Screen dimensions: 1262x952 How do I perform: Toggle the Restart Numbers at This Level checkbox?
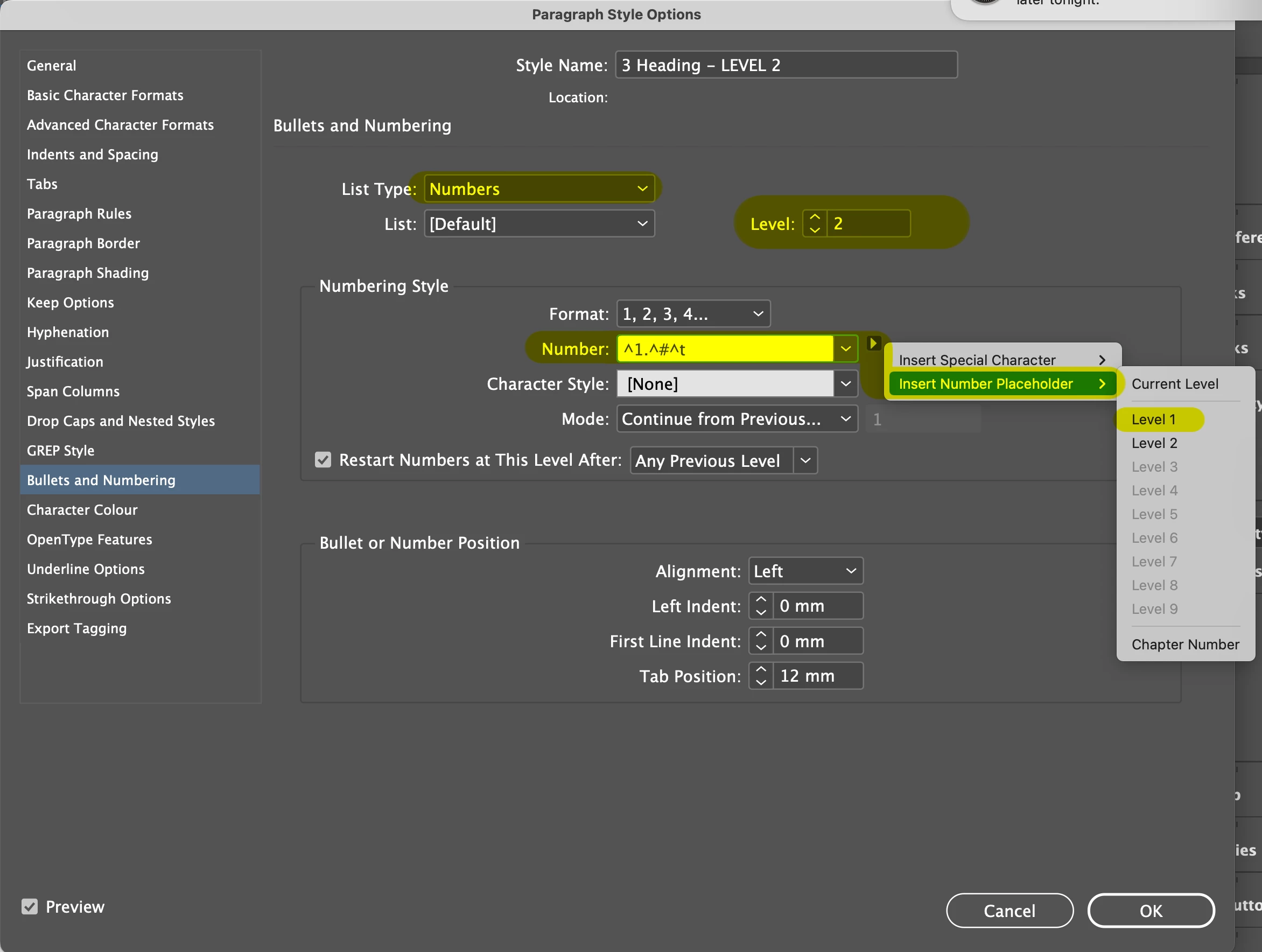point(323,460)
